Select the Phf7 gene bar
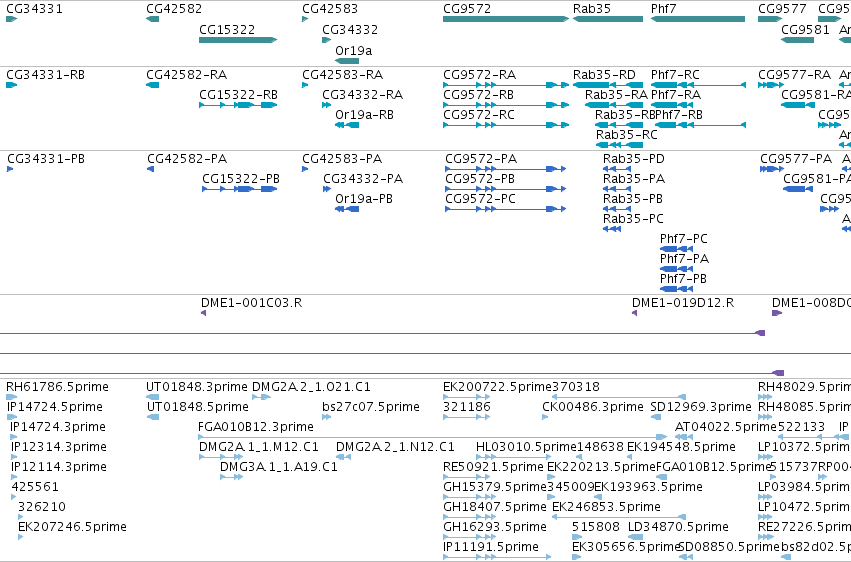Image resolution: width=851 pixels, height=562 pixels. (x=698, y=19)
